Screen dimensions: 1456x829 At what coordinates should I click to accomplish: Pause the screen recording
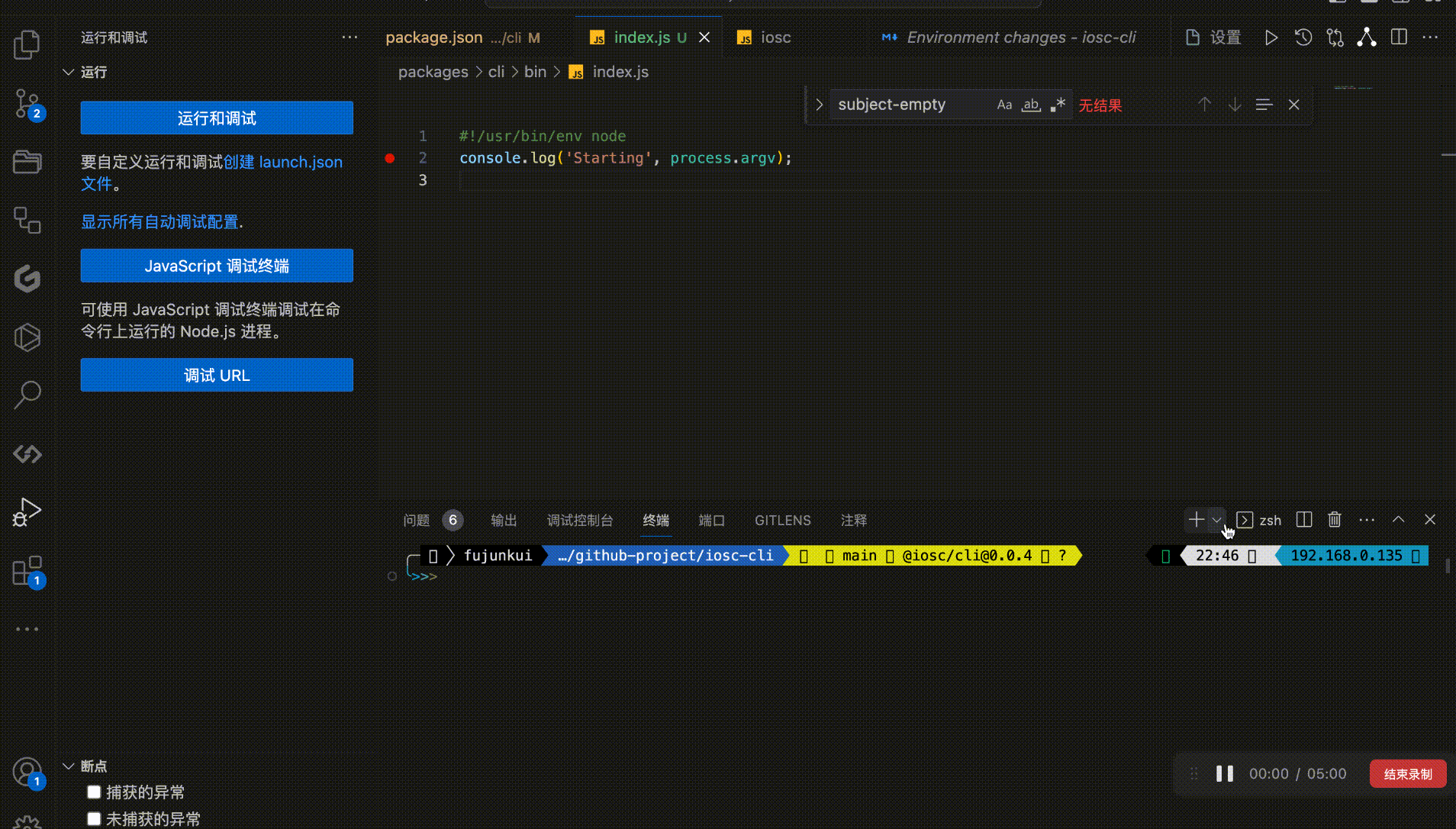[1224, 773]
